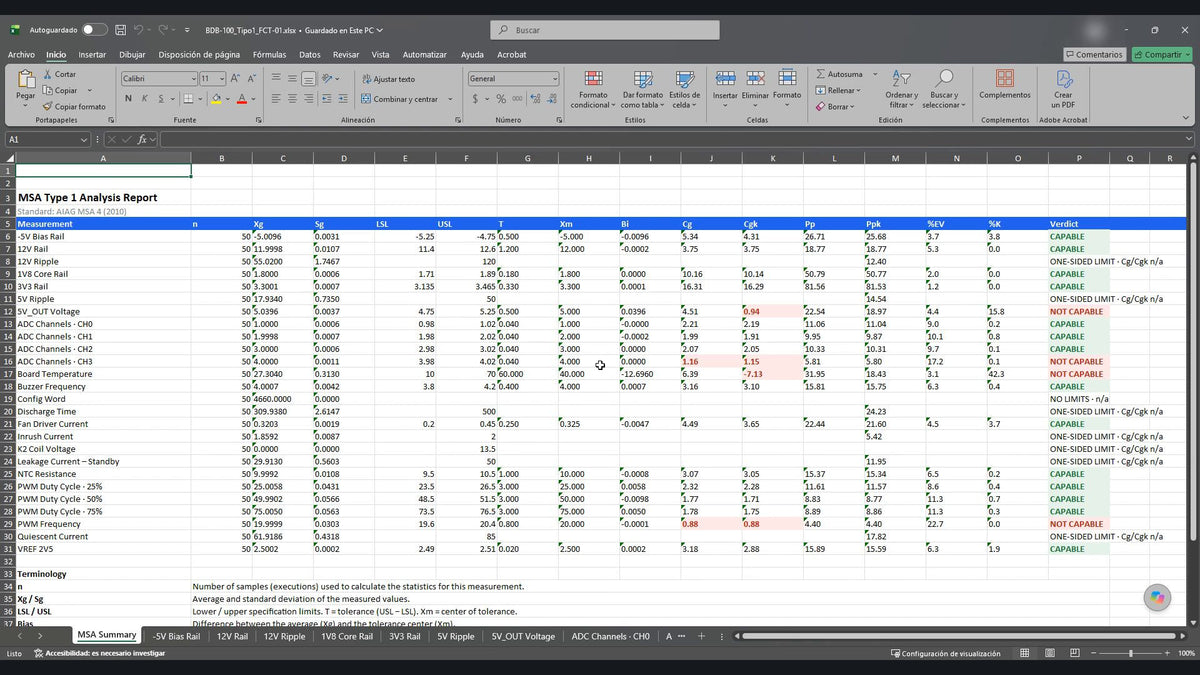Expand Ordenar y filtrar menu
The image size is (1200, 675).
[x=901, y=87]
